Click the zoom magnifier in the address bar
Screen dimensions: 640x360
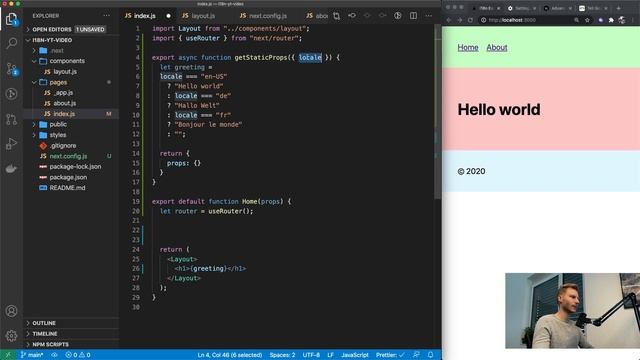[x=576, y=20]
